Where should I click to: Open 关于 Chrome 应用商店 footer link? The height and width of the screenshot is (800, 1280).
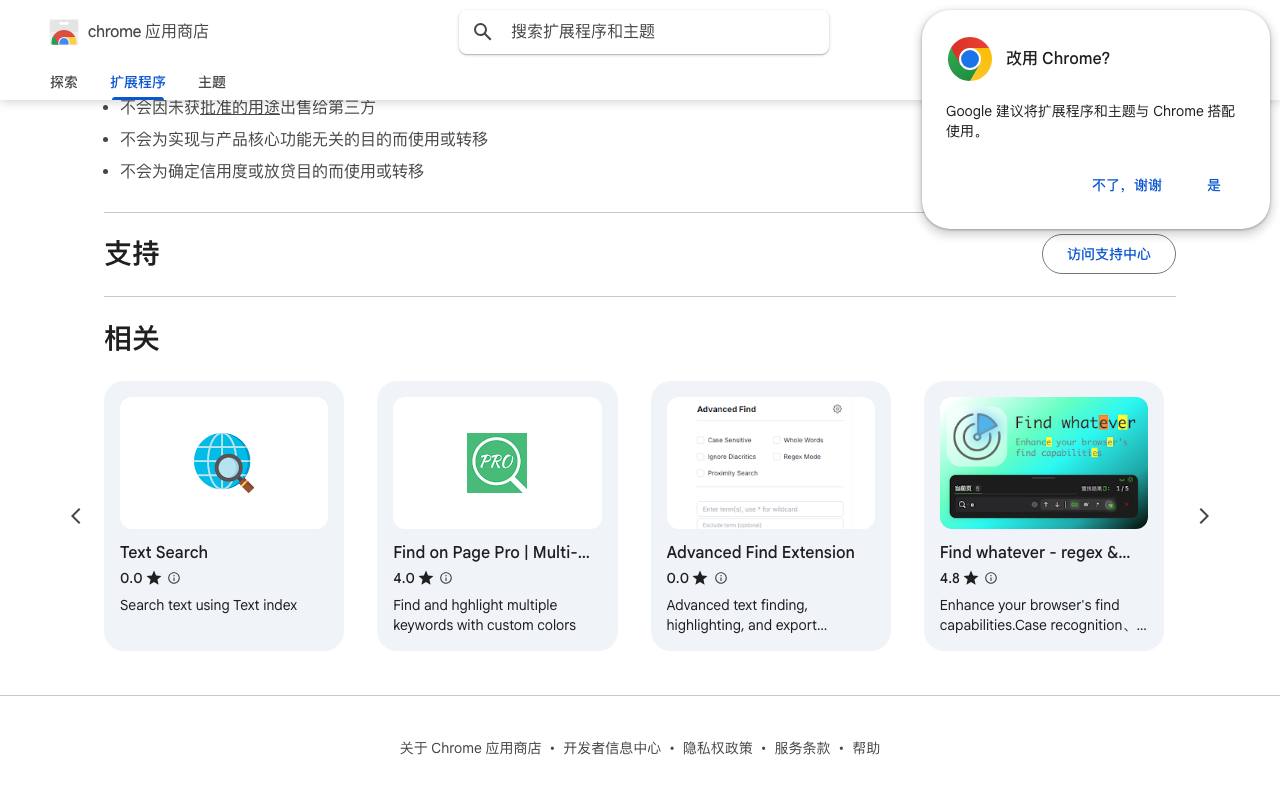pos(470,748)
